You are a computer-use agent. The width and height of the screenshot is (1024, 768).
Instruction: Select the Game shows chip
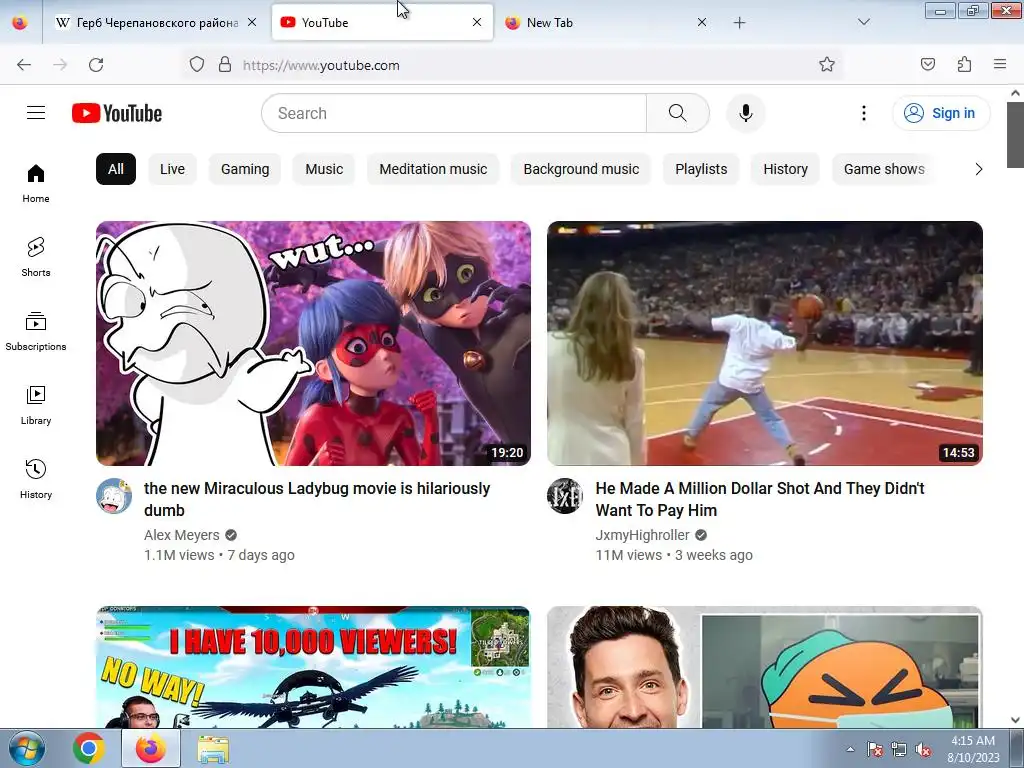click(x=884, y=169)
